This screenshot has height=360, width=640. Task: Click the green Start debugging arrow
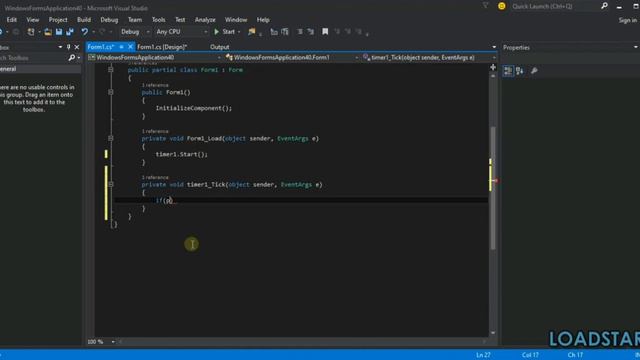click(x=217, y=32)
